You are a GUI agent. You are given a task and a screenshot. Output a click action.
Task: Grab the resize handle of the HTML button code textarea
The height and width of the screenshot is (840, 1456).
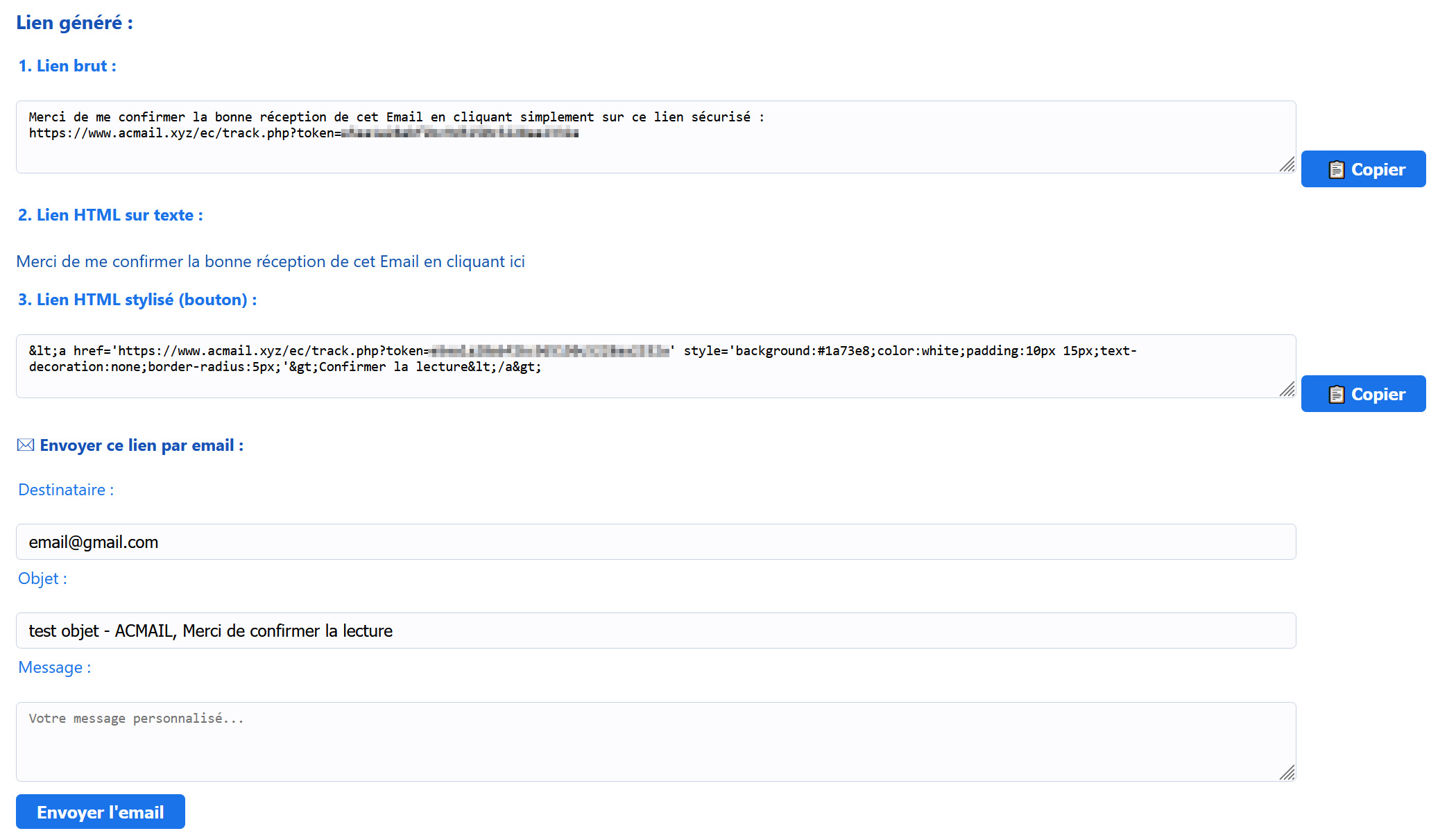(1287, 389)
